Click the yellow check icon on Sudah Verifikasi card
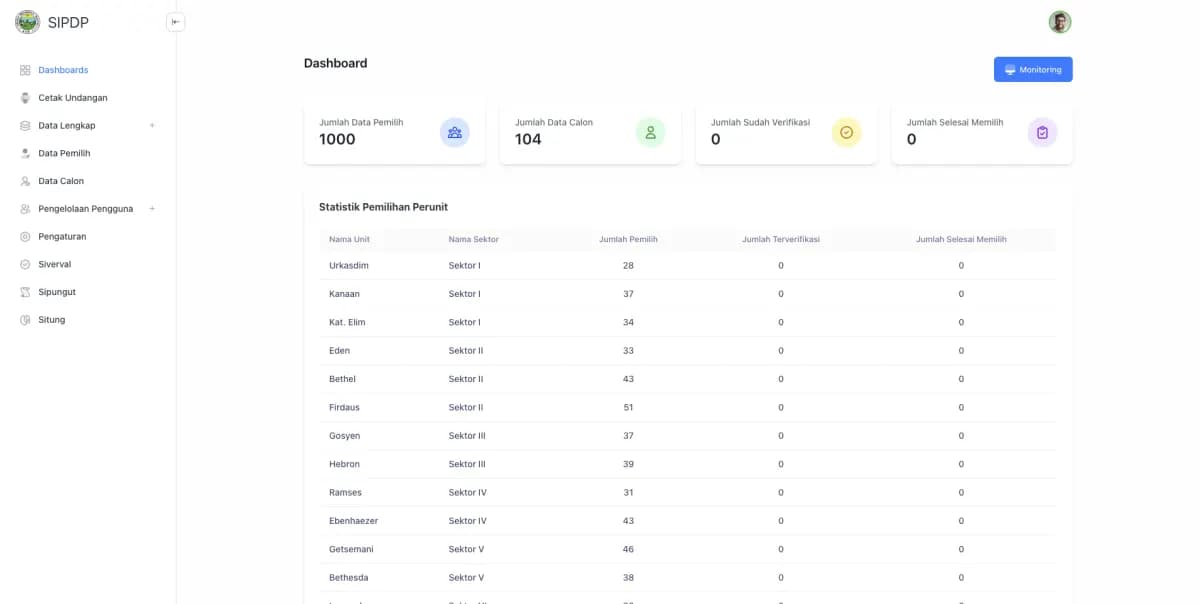Viewport: 1200px width, 604px height. pyautogui.click(x=847, y=132)
